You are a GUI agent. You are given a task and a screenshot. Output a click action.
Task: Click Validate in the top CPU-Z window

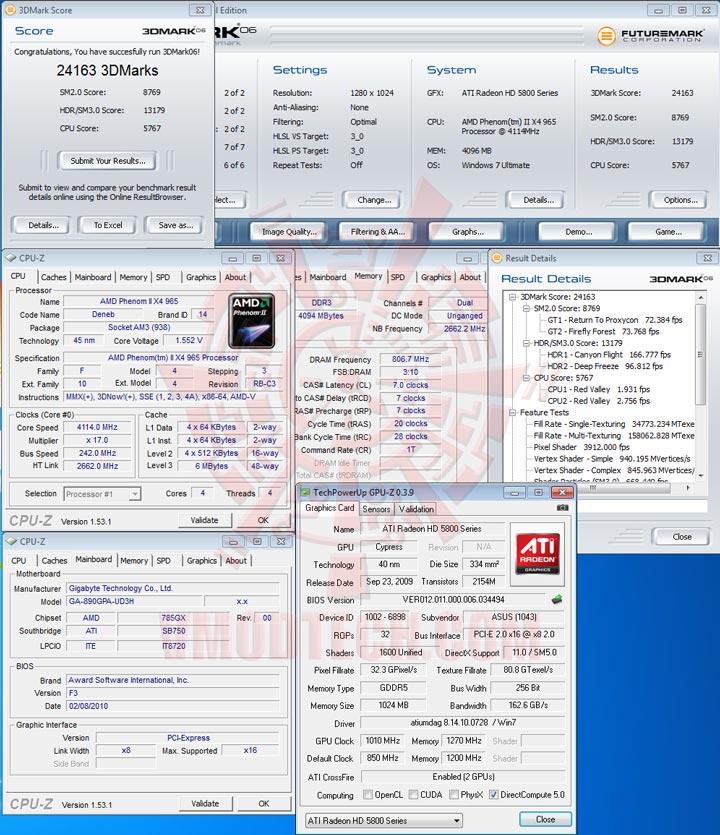[204, 520]
